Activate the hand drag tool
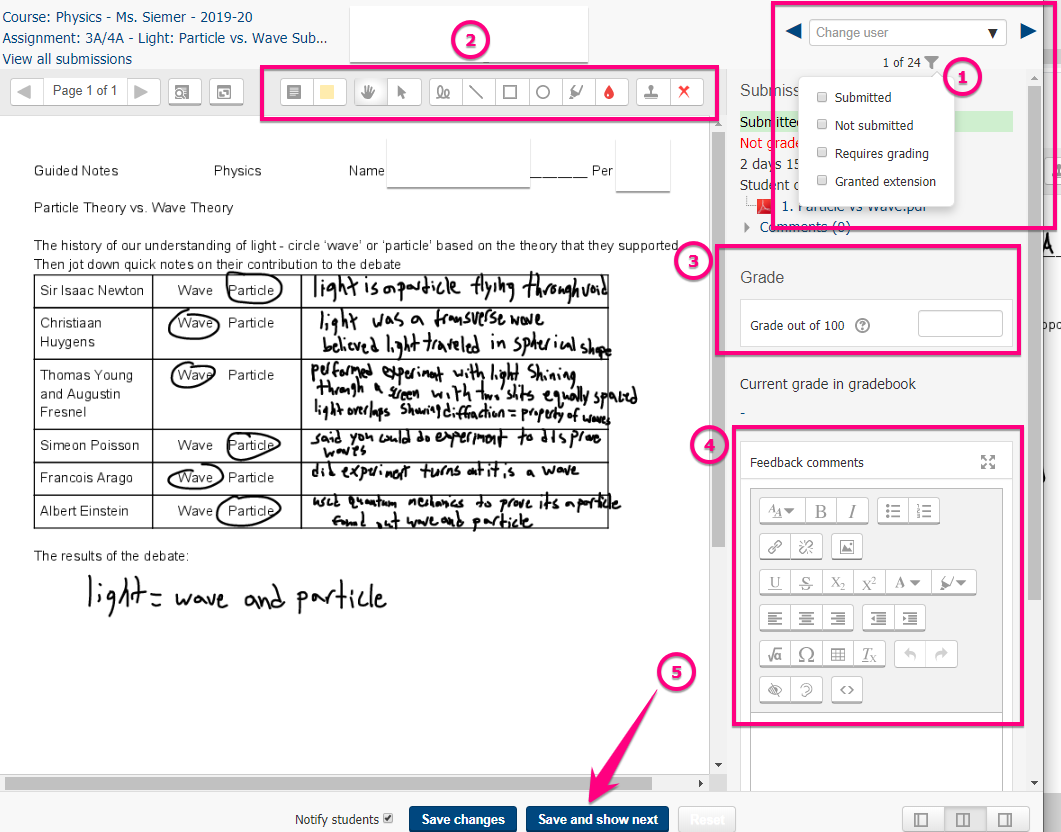The height and width of the screenshot is (832, 1061). (368, 92)
